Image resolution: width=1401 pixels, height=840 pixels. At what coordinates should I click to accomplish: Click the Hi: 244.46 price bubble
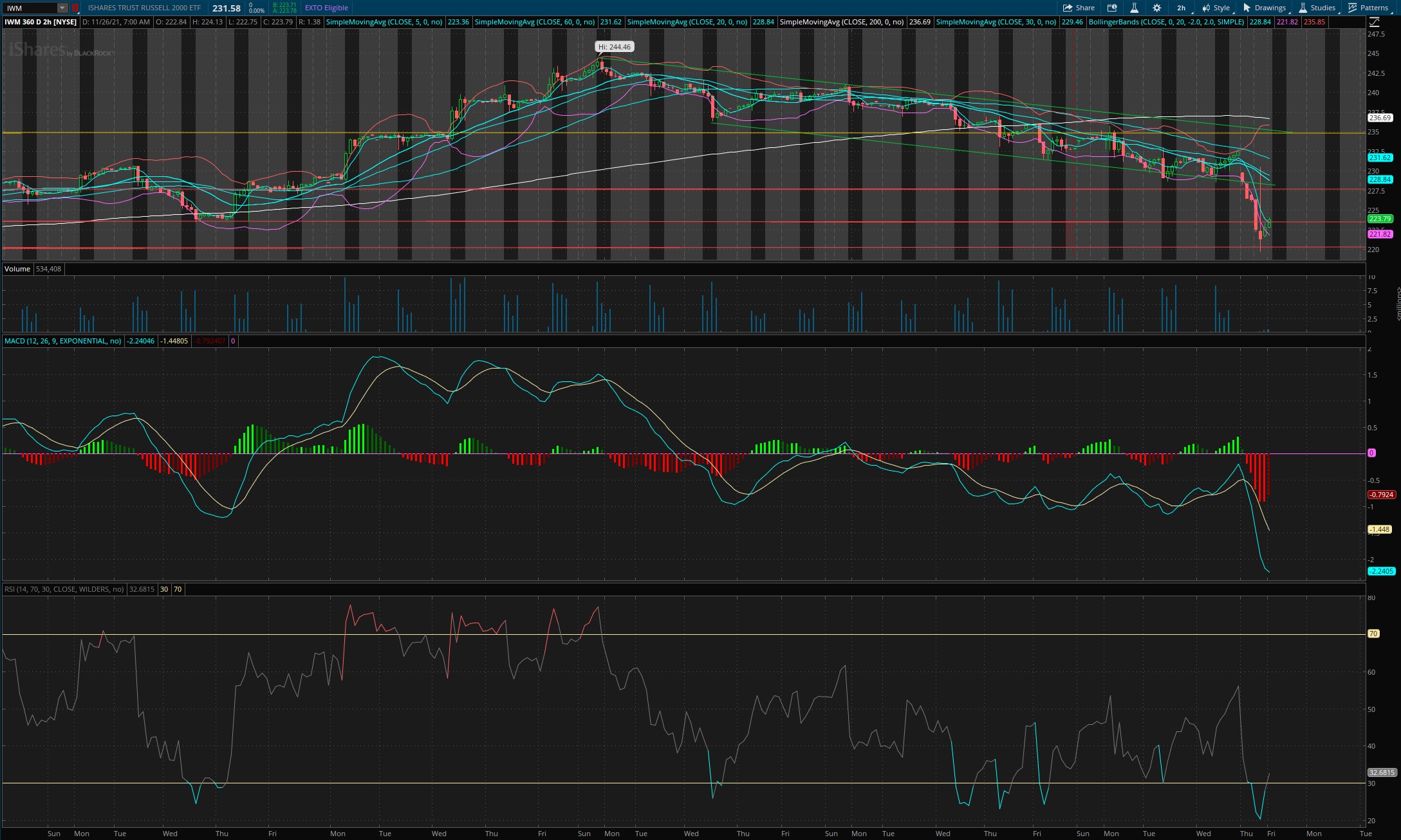[614, 47]
